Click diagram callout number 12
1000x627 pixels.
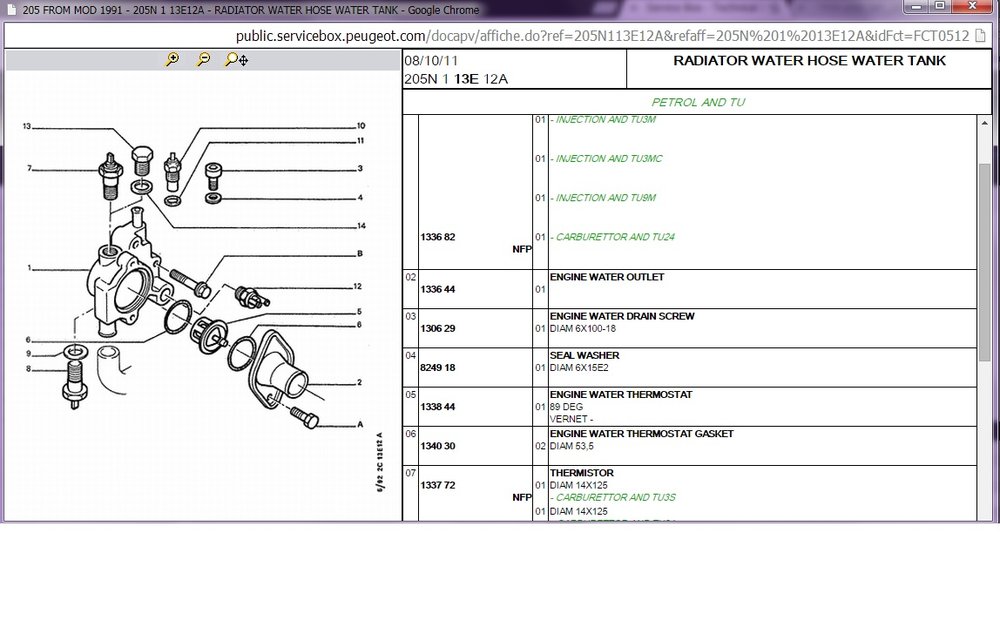pyautogui.click(x=358, y=286)
